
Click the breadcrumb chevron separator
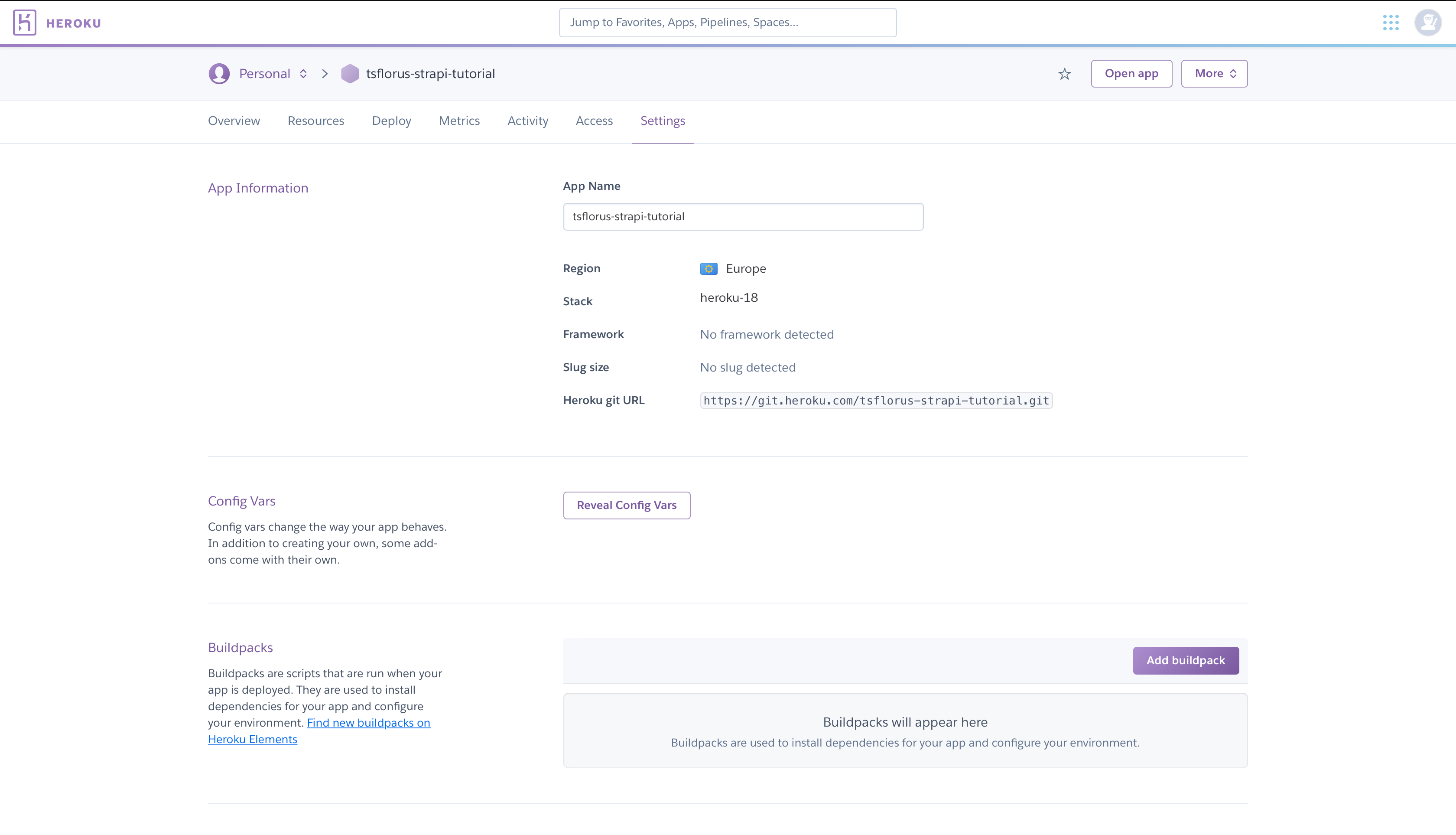325,73
